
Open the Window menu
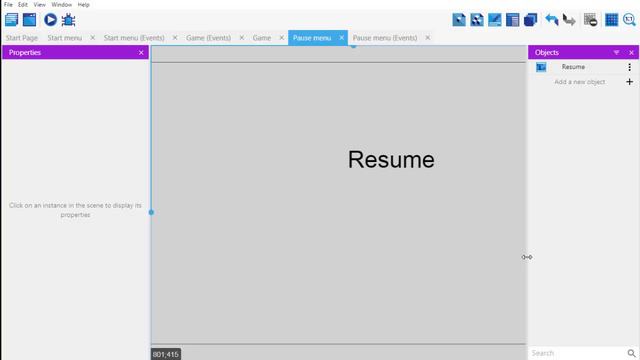[x=62, y=4]
